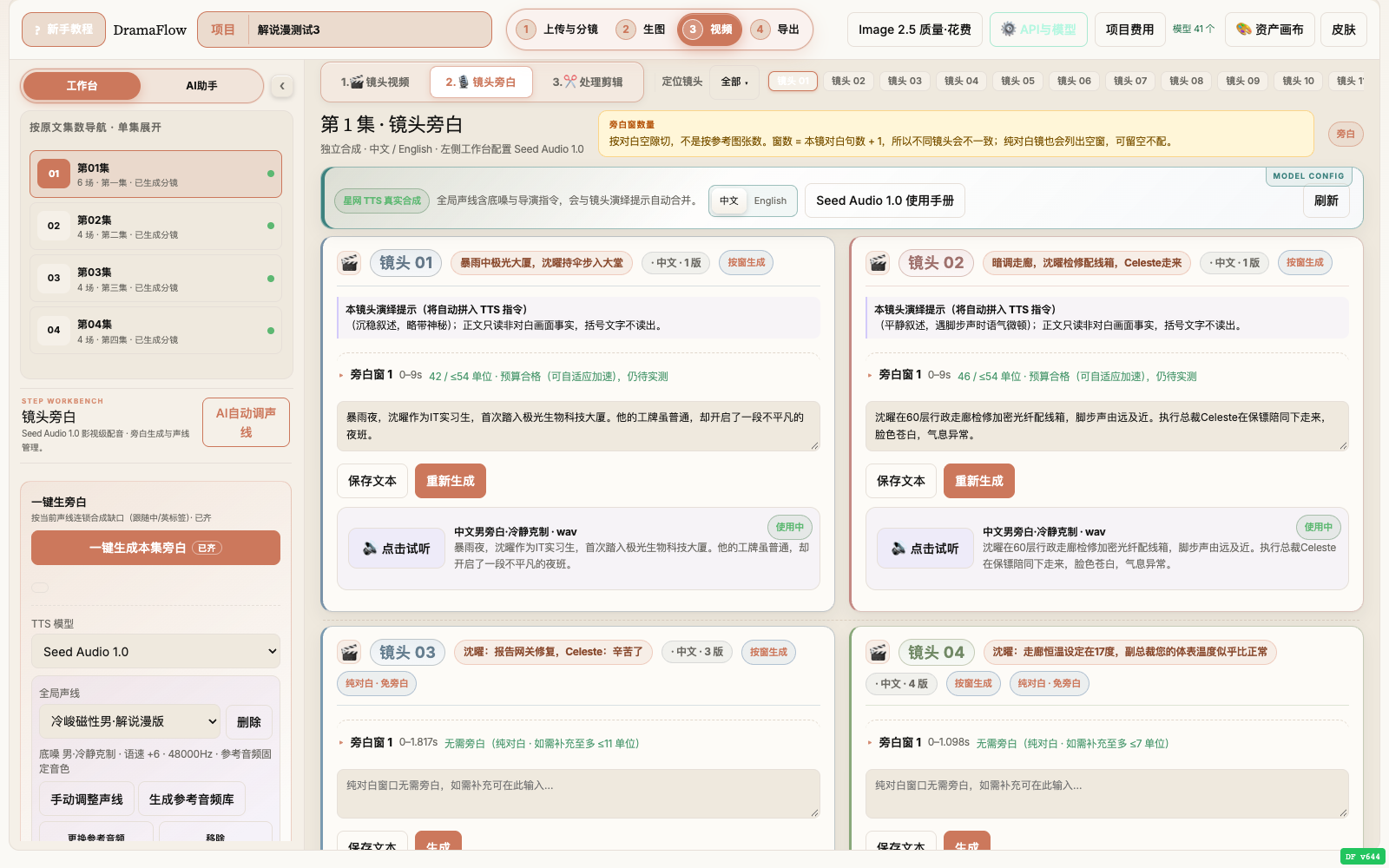Switch TTS language to 中文
The height and width of the screenshot is (868, 1389).
(x=729, y=201)
